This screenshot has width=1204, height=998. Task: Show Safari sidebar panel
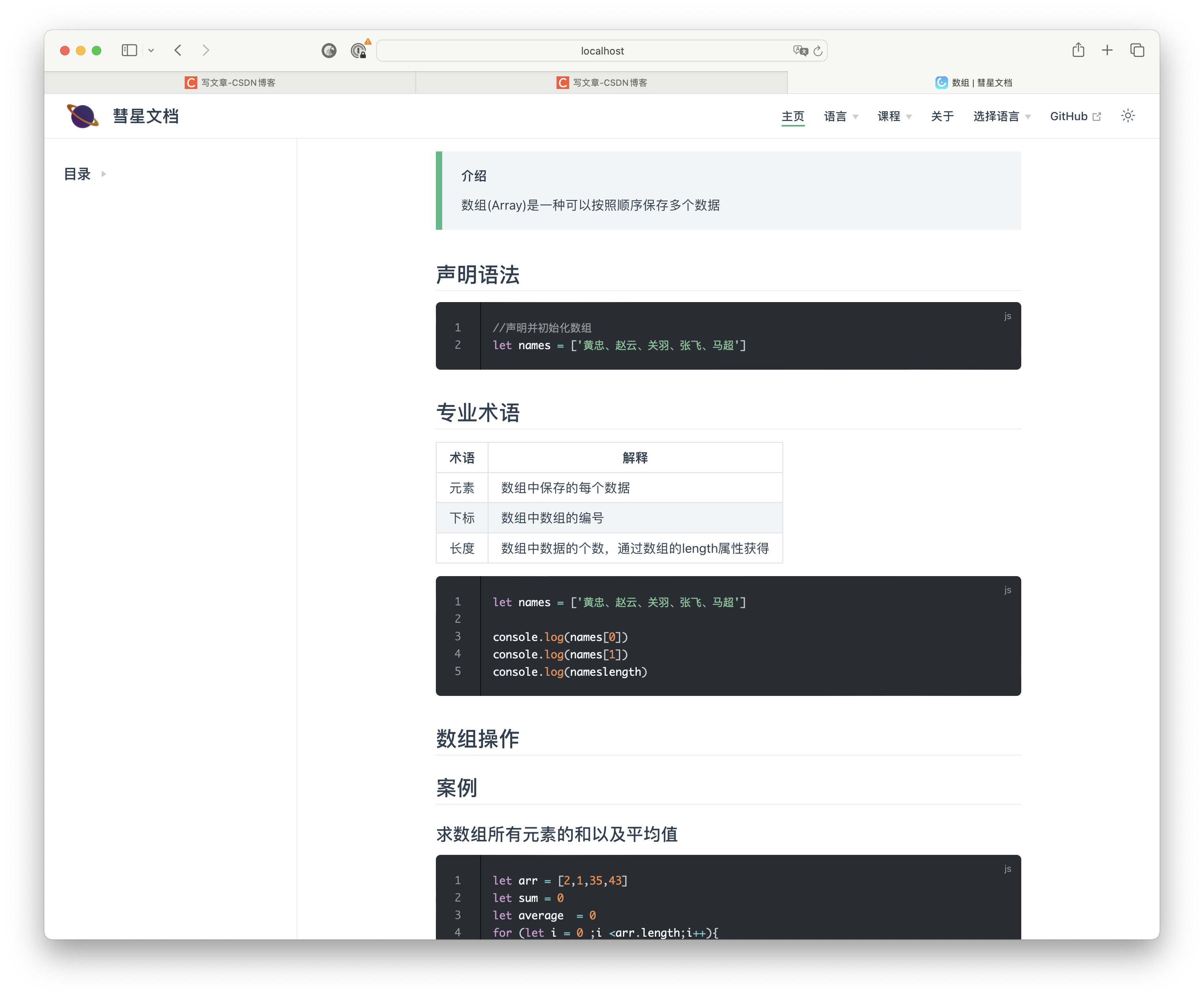pyautogui.click(x=129, y=51)
